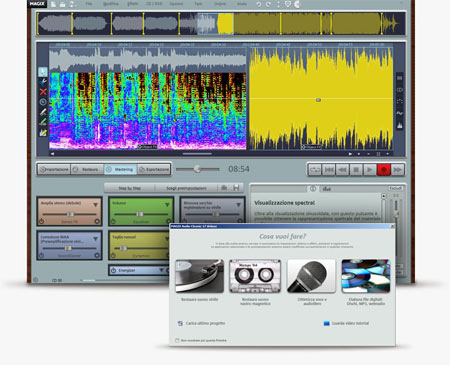Screen dimensions: 450x365
Task: Click the green Volume module slider handle
Action: tap(140, 214)
